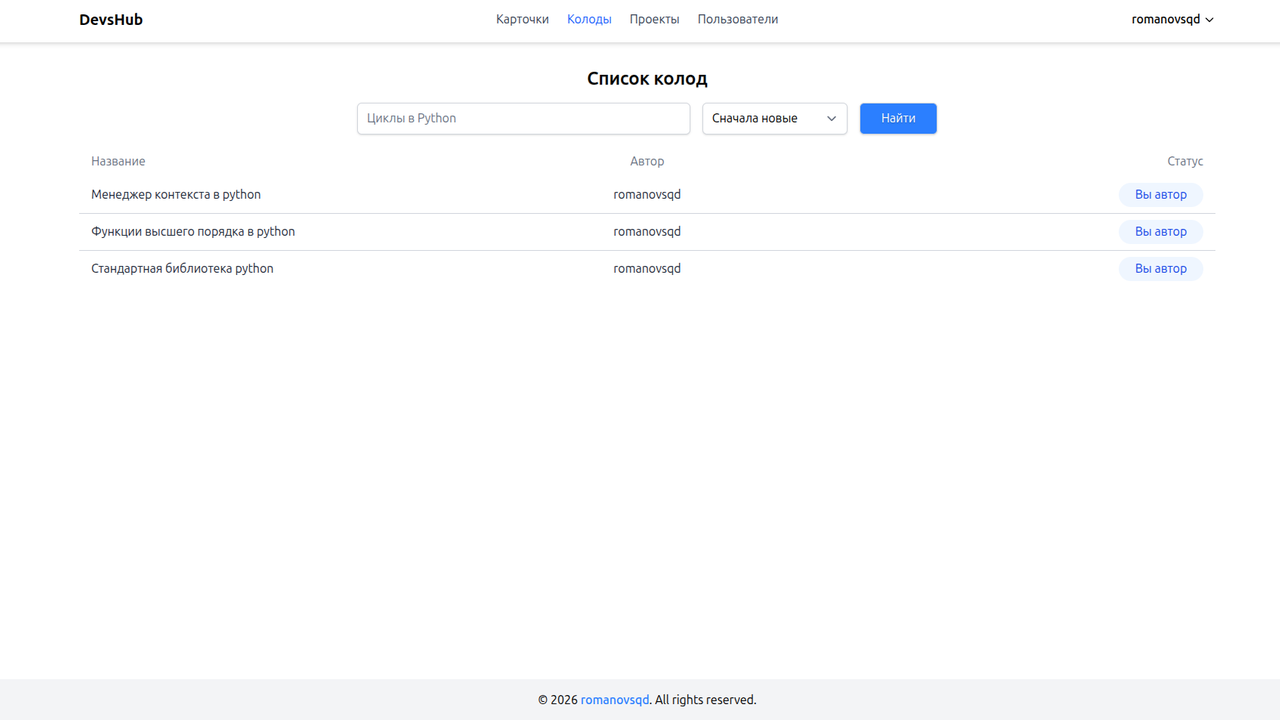This screenshot has width=1280, height=720.
Task: Click the deck search input field
Action: [523, 118]
